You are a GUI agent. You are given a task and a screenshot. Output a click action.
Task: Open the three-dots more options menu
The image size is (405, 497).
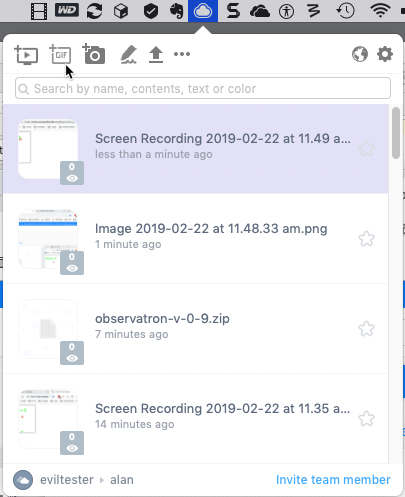tap(182, 54)
